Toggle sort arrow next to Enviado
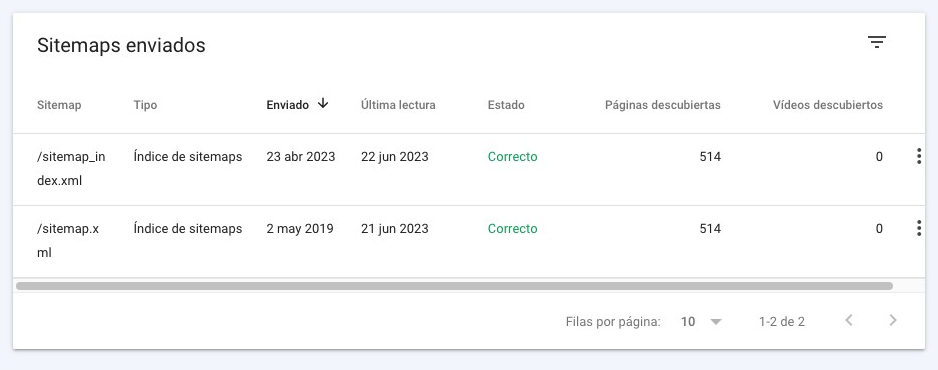The image size is (938, 370). pos(323,103)
